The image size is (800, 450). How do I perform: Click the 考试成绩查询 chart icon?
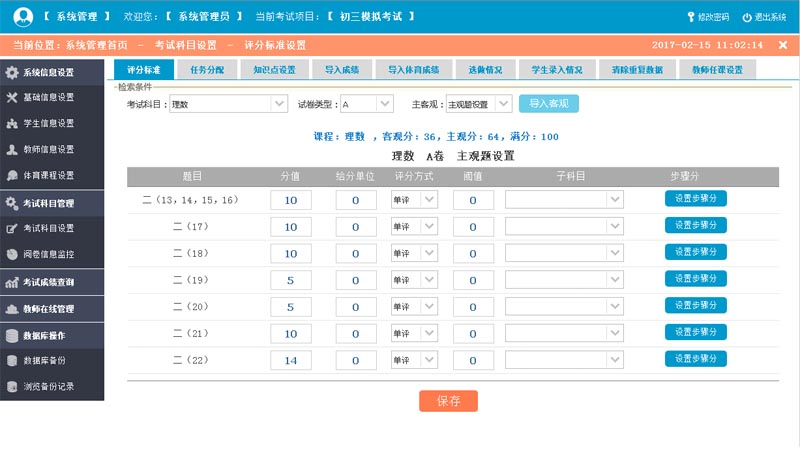coord(12,283)
